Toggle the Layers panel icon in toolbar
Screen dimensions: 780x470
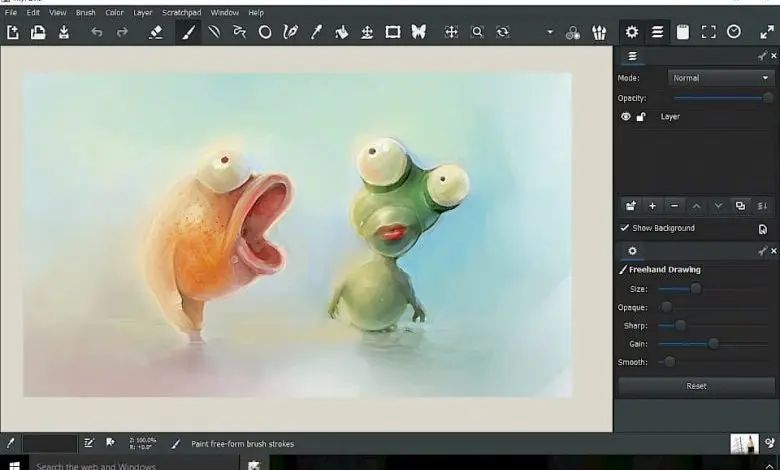pos(658,32)
